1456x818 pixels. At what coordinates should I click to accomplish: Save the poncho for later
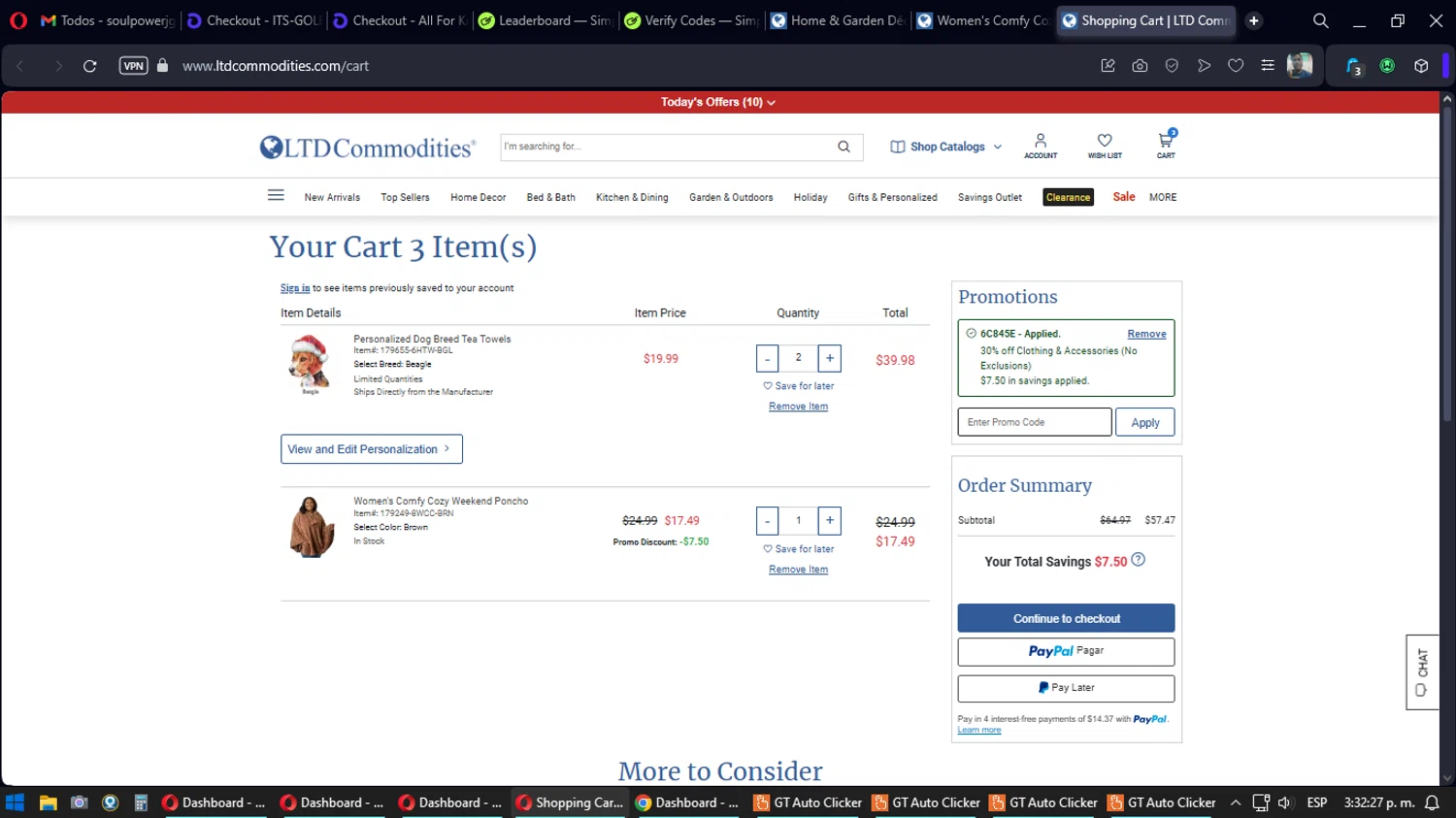[x=798, y=549]
